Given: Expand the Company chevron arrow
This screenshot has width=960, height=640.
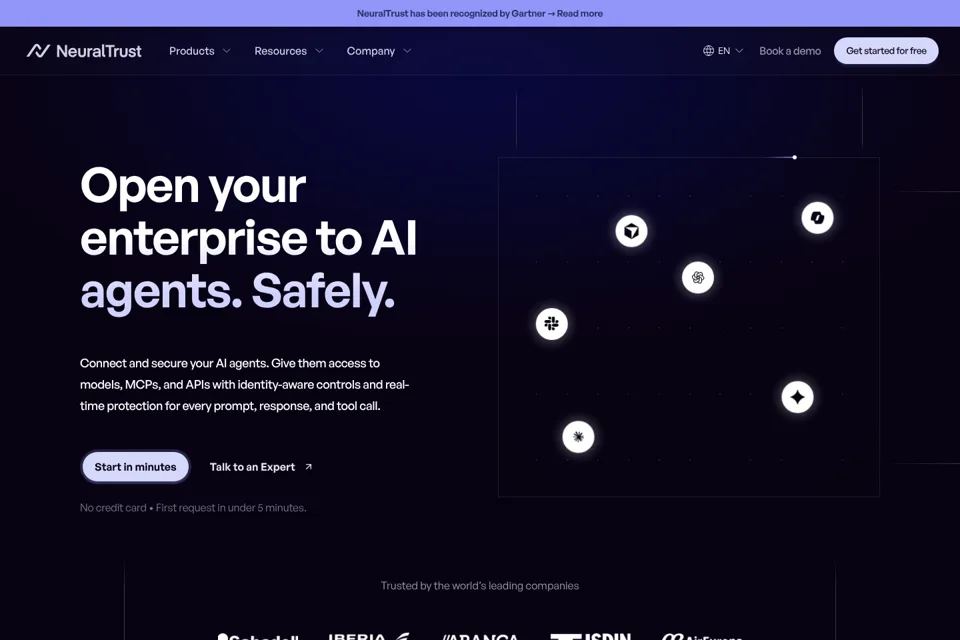Looking at the screenshot, I should tap(407, 51).
